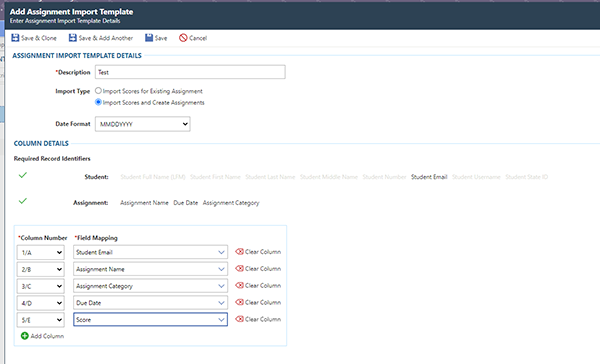The image size is (600, 364).
Task: Click the Assignment Import Template Details heading
Action: pos(77,55)
